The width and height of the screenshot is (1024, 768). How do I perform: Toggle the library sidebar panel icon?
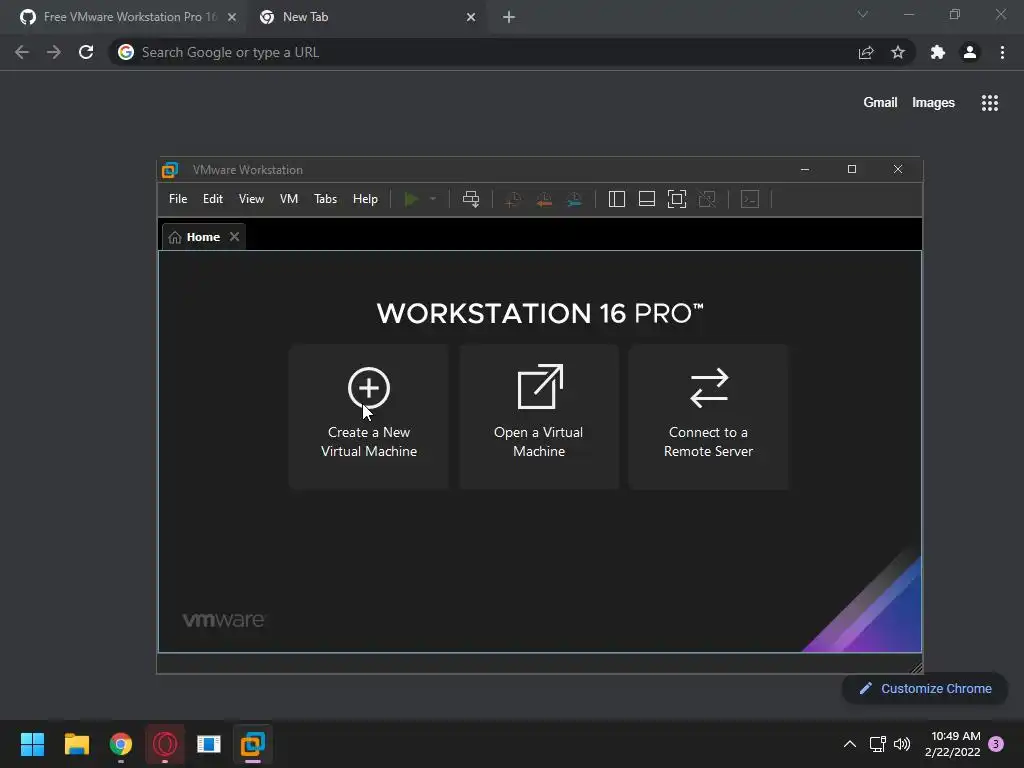(x=616, y=199)
